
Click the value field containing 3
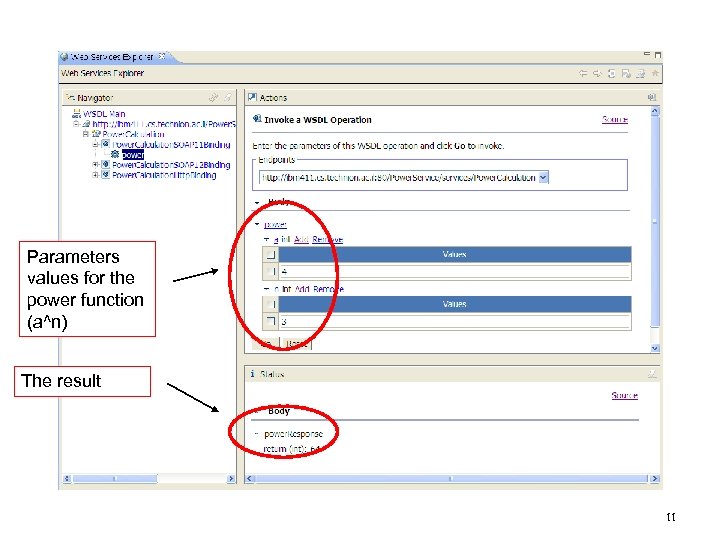tap(454, 321)
